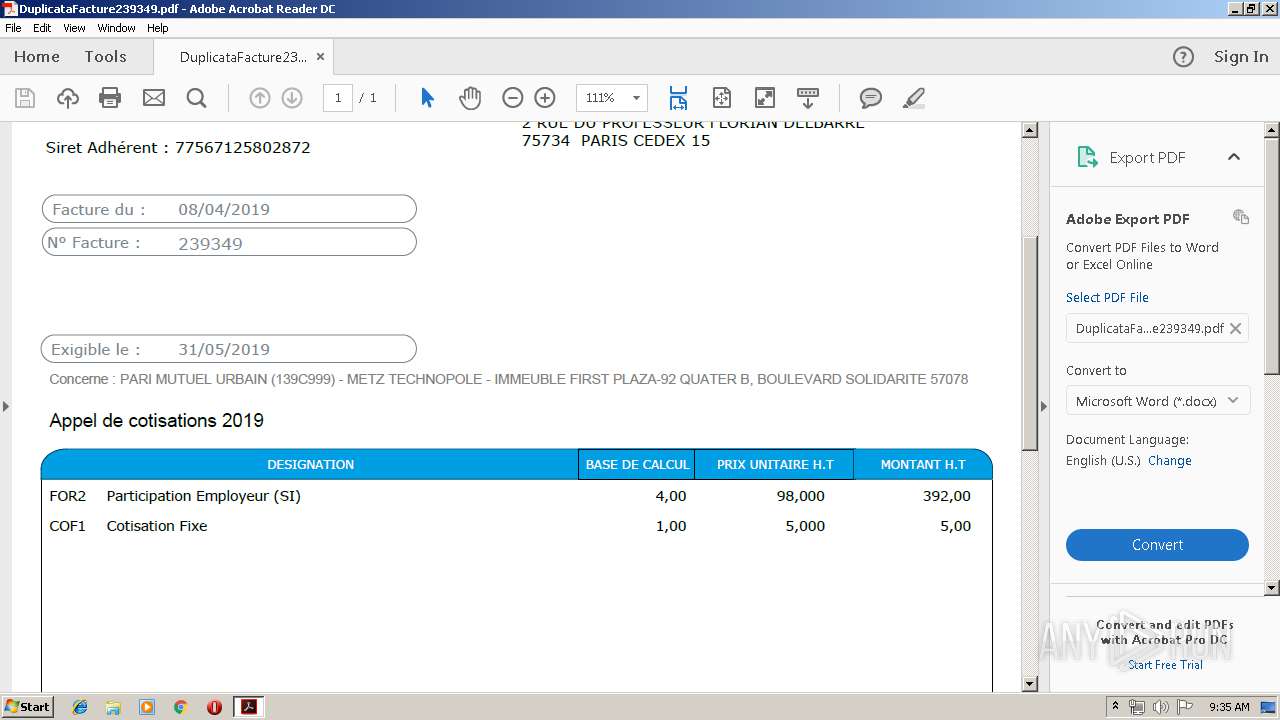Click the Windows Start button
1280x720 pixels.
pyautogui.click(x=27, y=707)
